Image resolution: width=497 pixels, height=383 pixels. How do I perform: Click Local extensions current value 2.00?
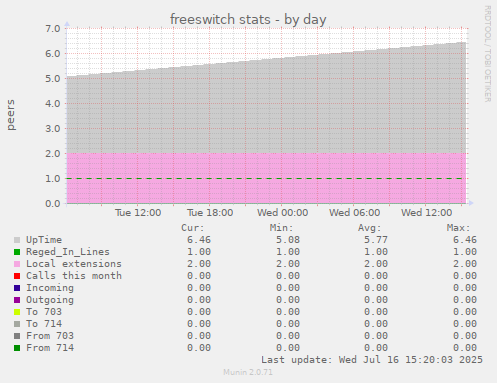pyautogui.click(x=199, y=264)
